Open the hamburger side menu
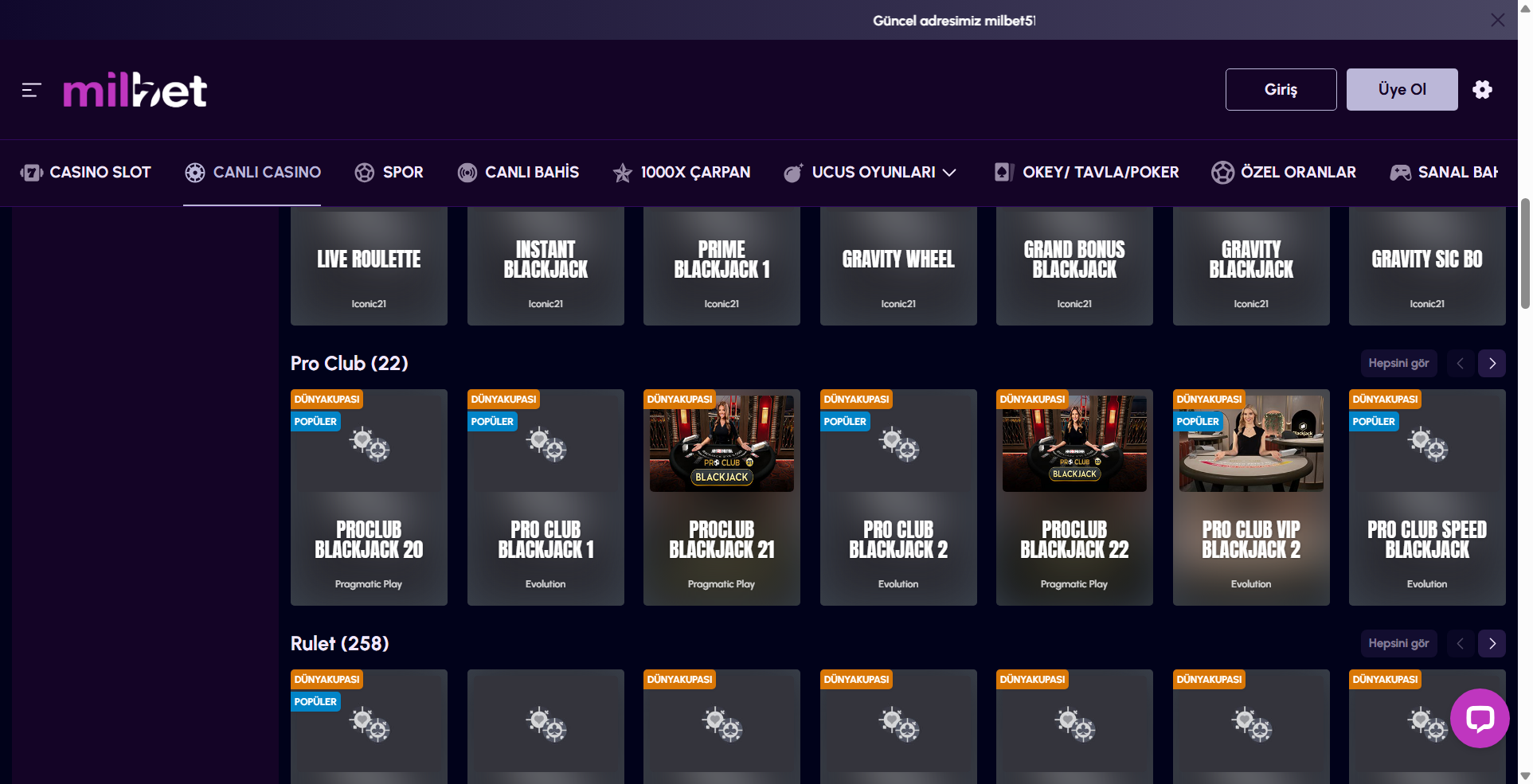This screenshot has height=784, width=1533. point(31,90)
